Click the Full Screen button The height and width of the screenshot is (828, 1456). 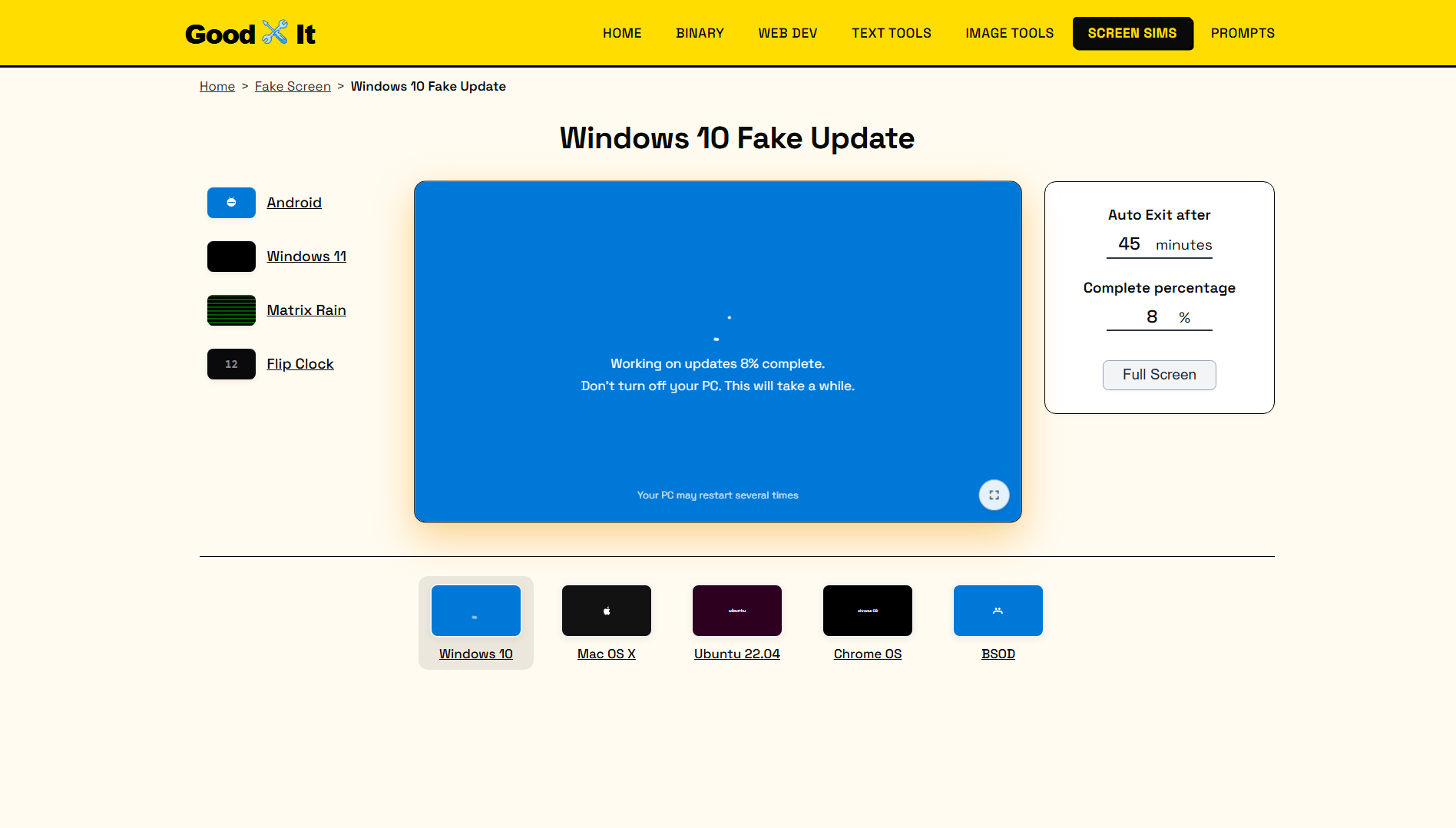(1160, 375)
